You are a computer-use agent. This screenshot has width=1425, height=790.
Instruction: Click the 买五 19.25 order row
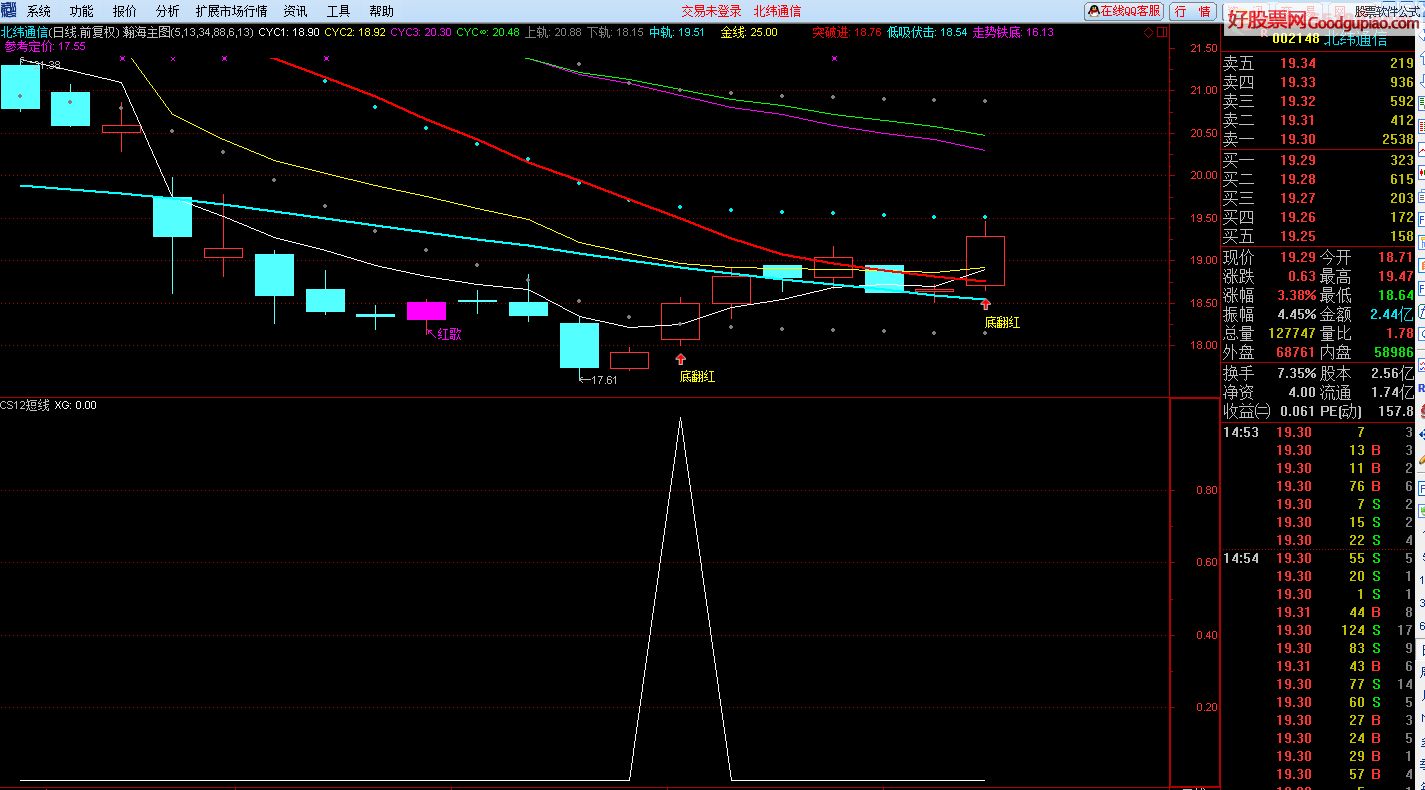(x=1319, y=237)
